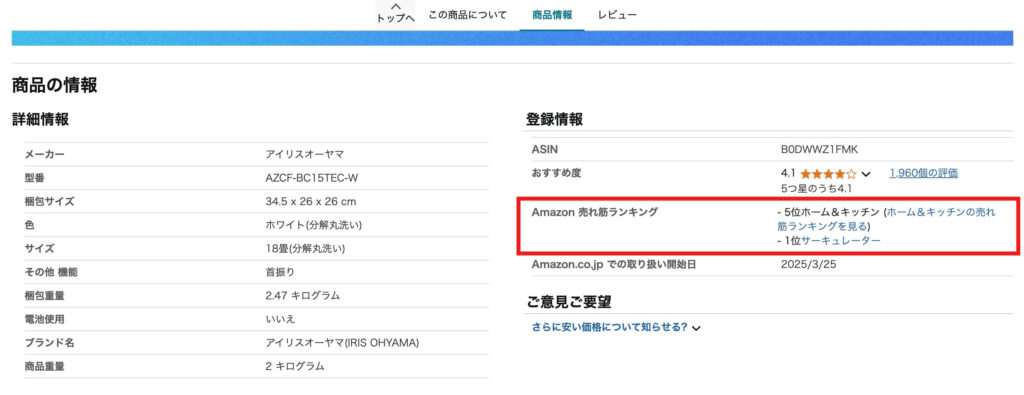Click the 詳細情報 heading
This screenshot has height=395, width=1024.
coord(40,119)
